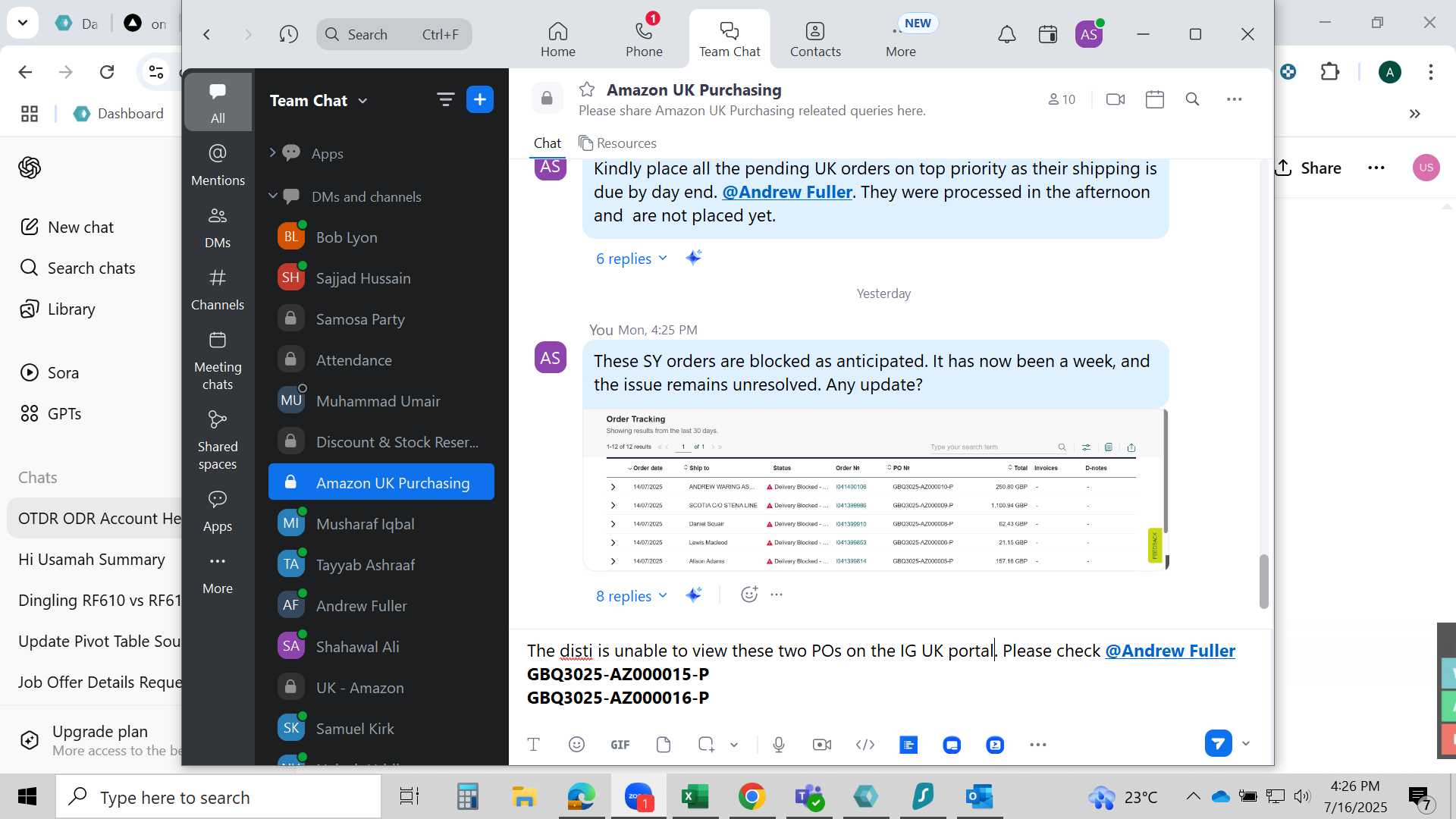Screen dimensions: 1456x819
Task: Collapse the DMs and channels section
Action: (x=272, y=196)
